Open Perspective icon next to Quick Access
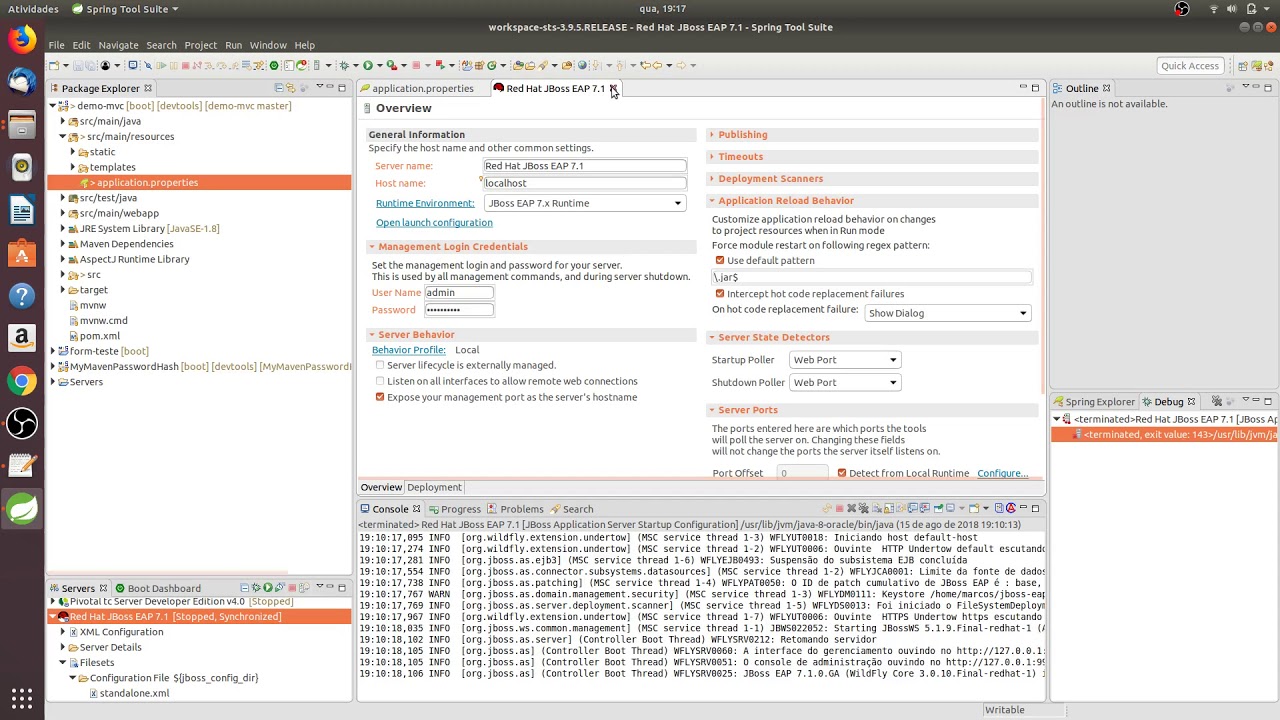Screen dimensions: 1280x720 [1243, 66]
